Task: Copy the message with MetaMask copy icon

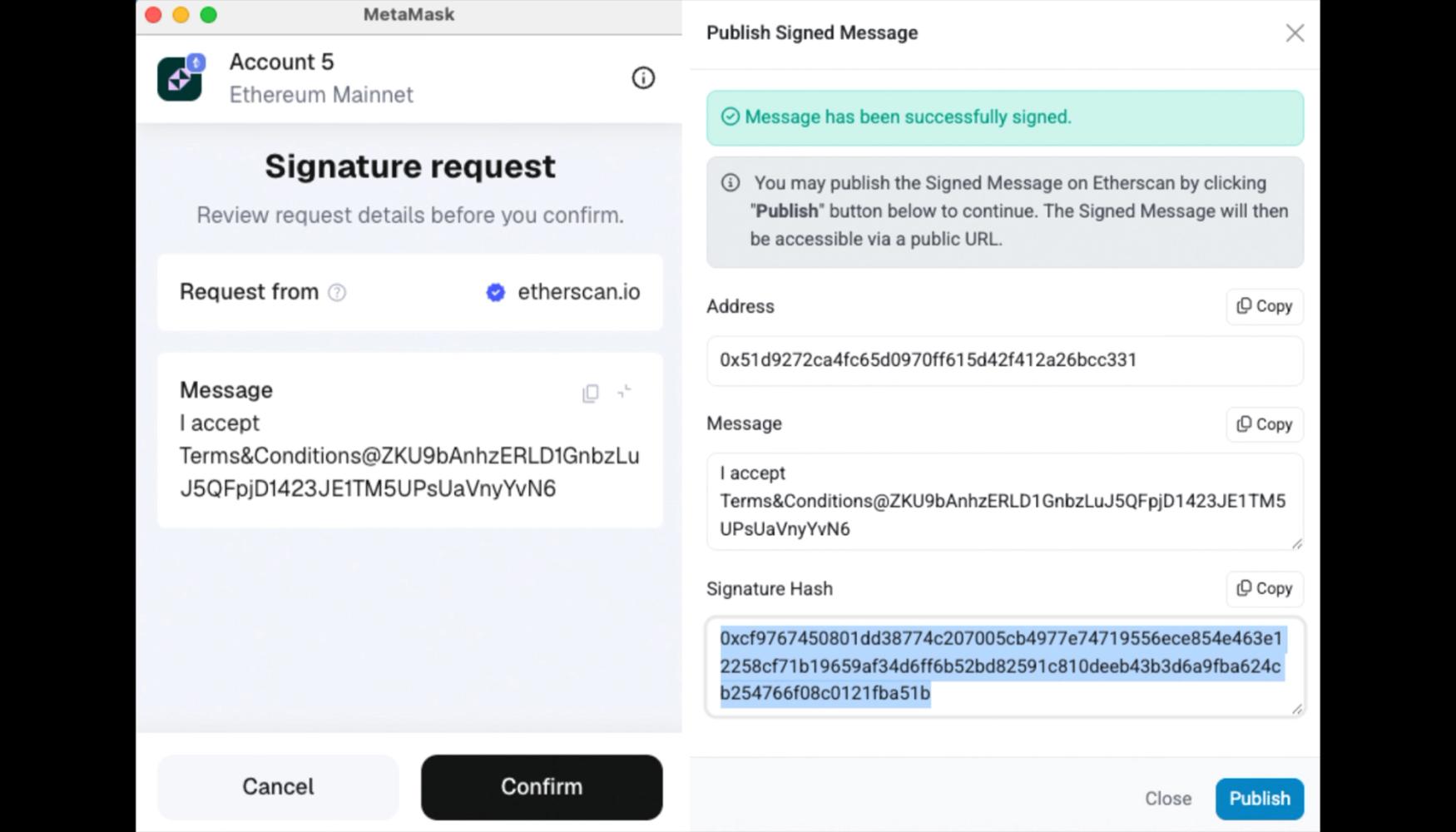Action: 591,393
